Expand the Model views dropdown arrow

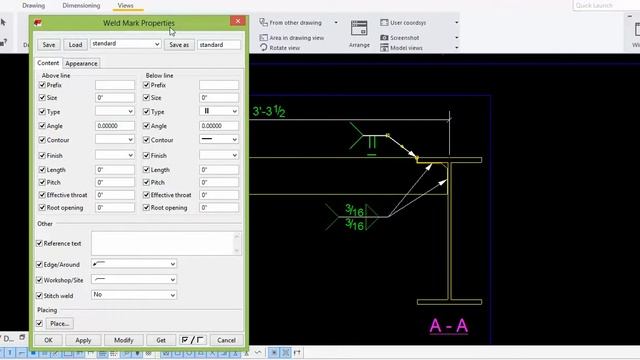(456, 48)
